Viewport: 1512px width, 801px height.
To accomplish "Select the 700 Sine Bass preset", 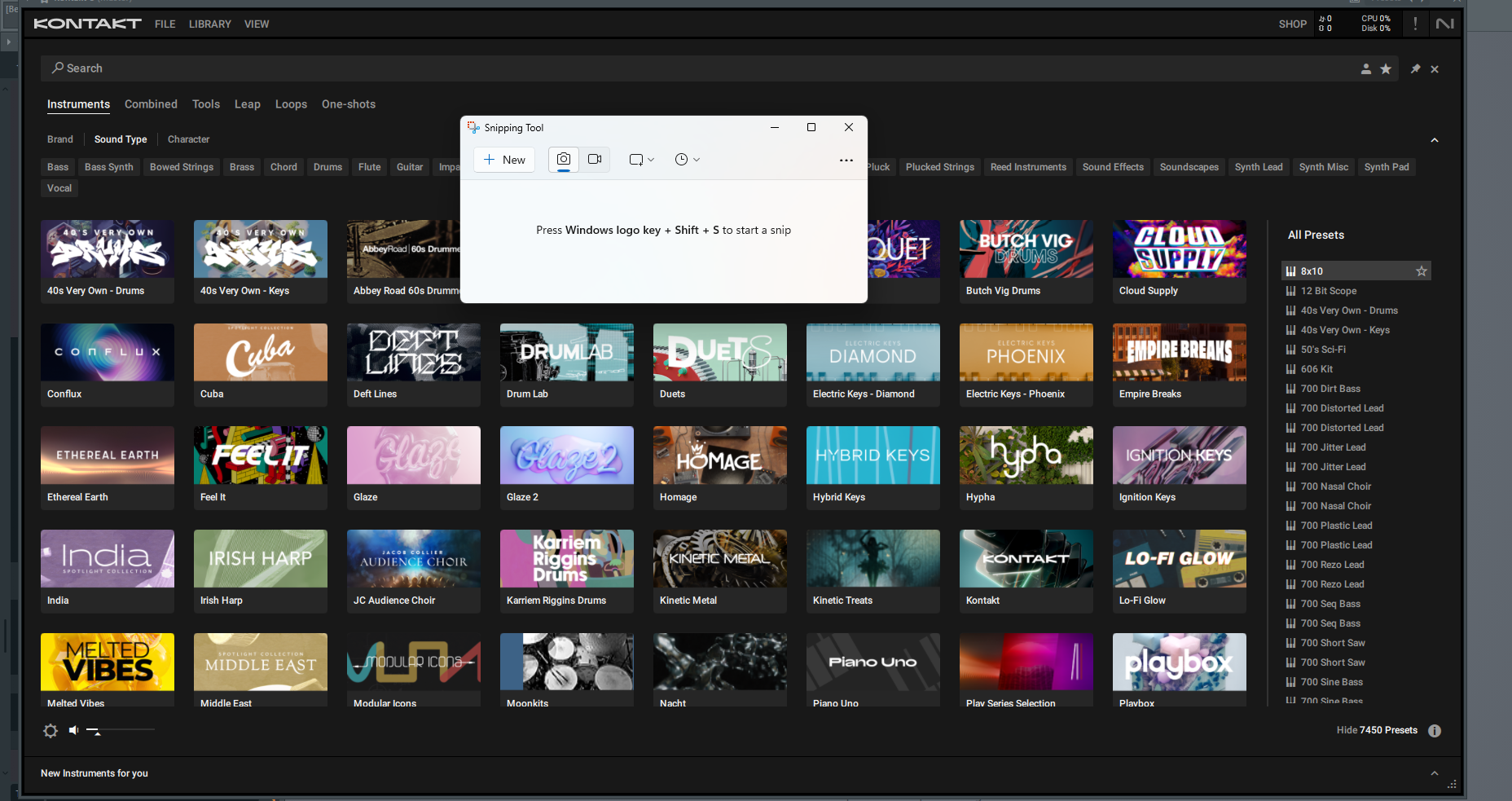I will [x=1356, y=682].
